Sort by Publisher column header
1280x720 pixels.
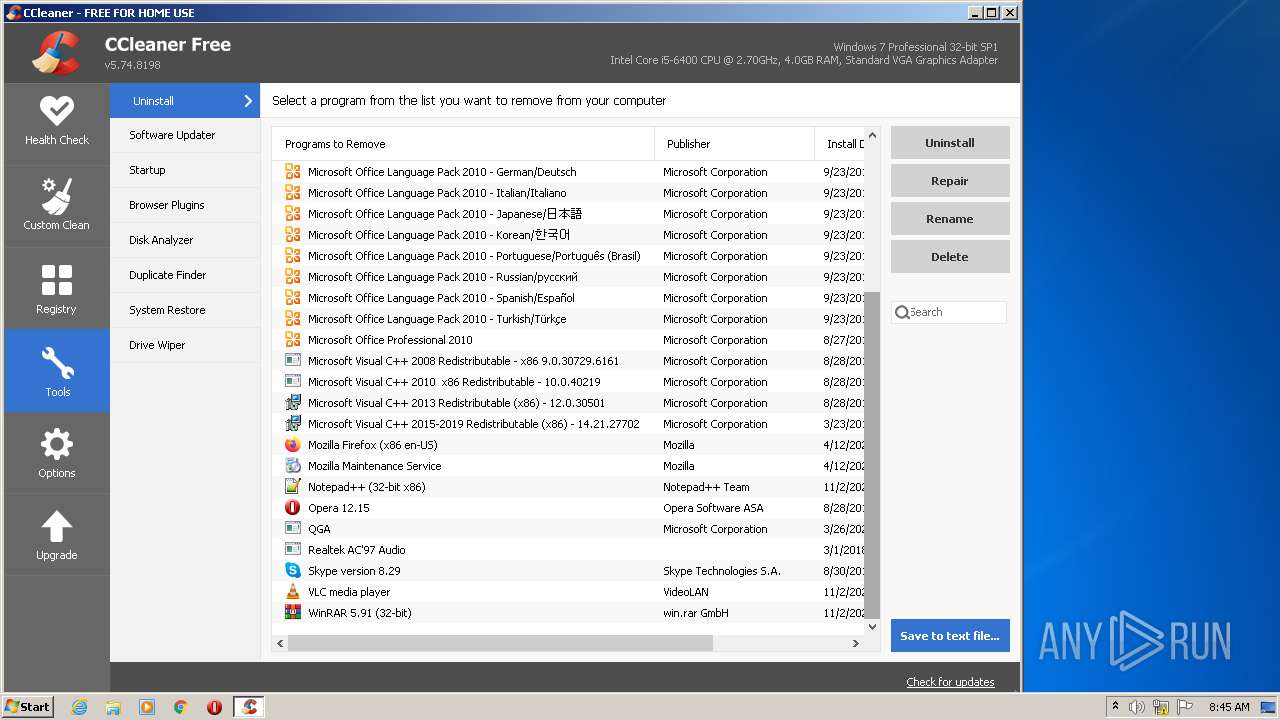(x=735, y=144)
